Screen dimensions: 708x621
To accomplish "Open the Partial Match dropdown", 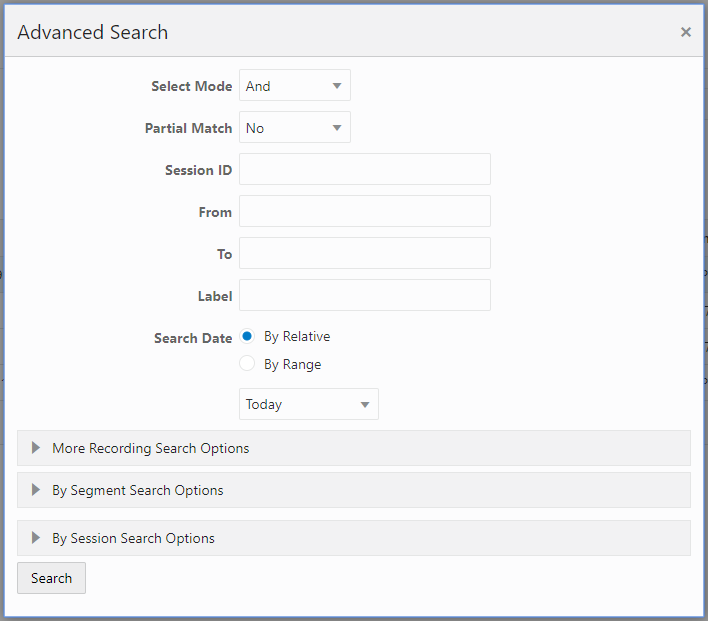I will [x=294, y=128].
